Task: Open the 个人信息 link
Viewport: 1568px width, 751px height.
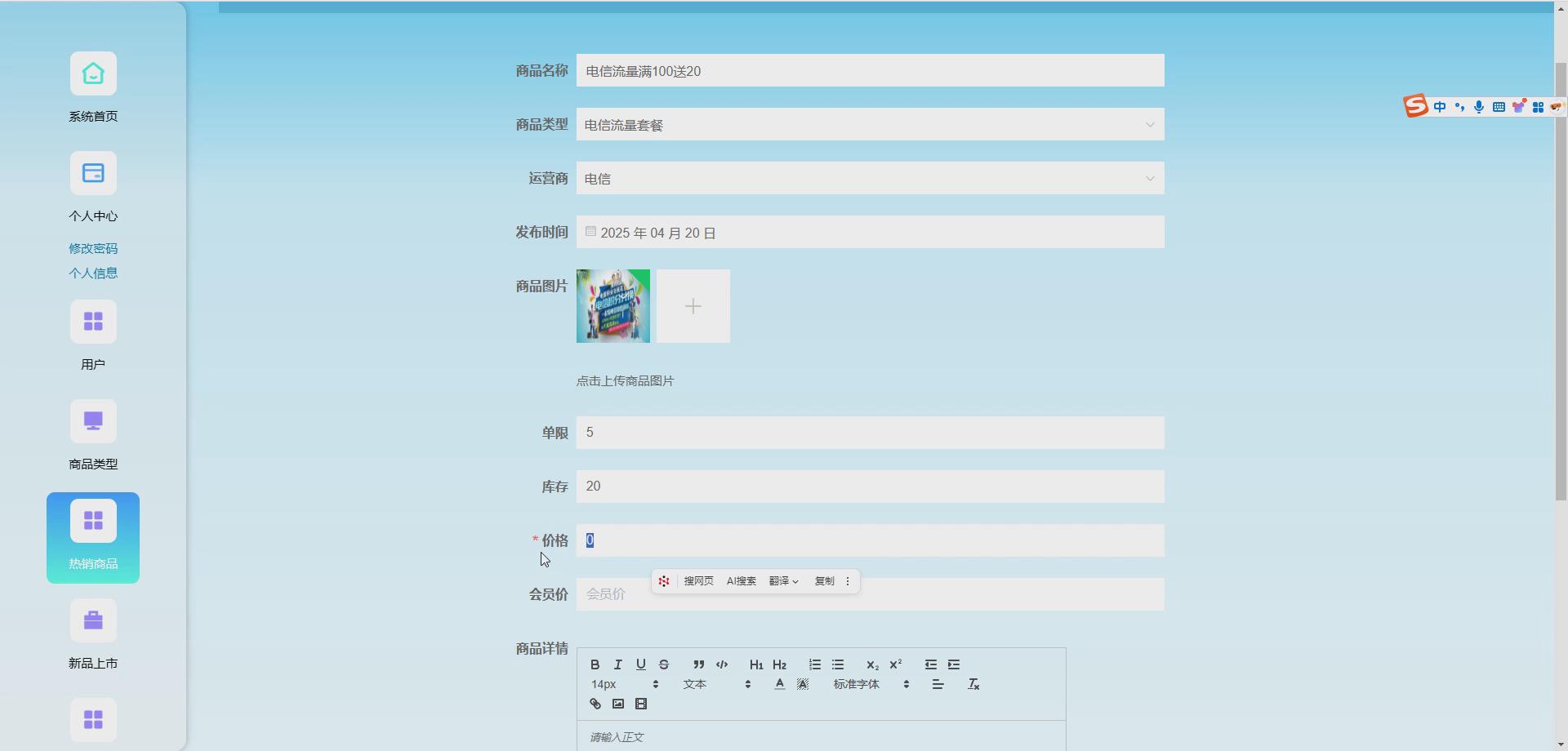Action: [x=93, y=273]
